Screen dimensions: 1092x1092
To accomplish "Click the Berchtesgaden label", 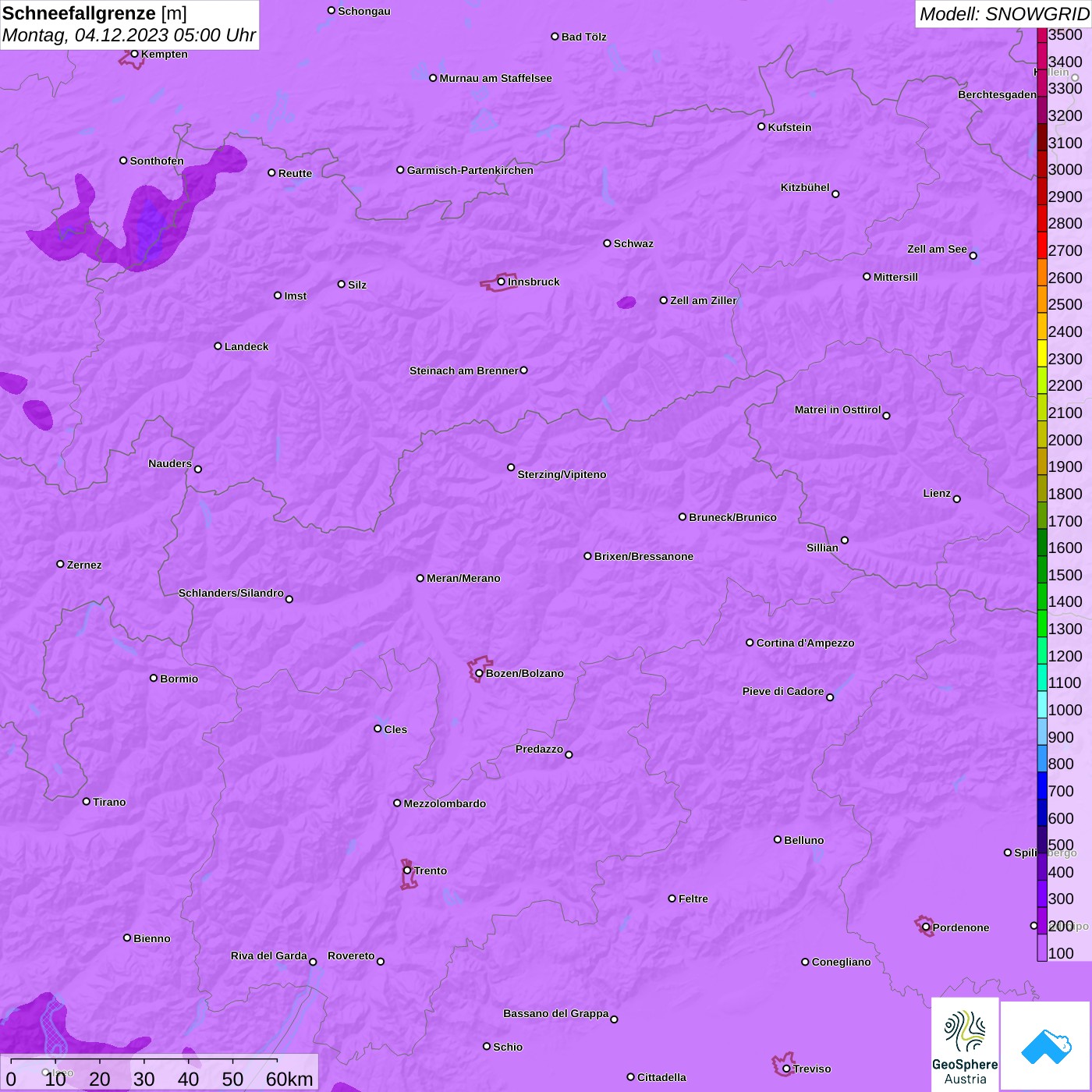I will pos(997,94).
